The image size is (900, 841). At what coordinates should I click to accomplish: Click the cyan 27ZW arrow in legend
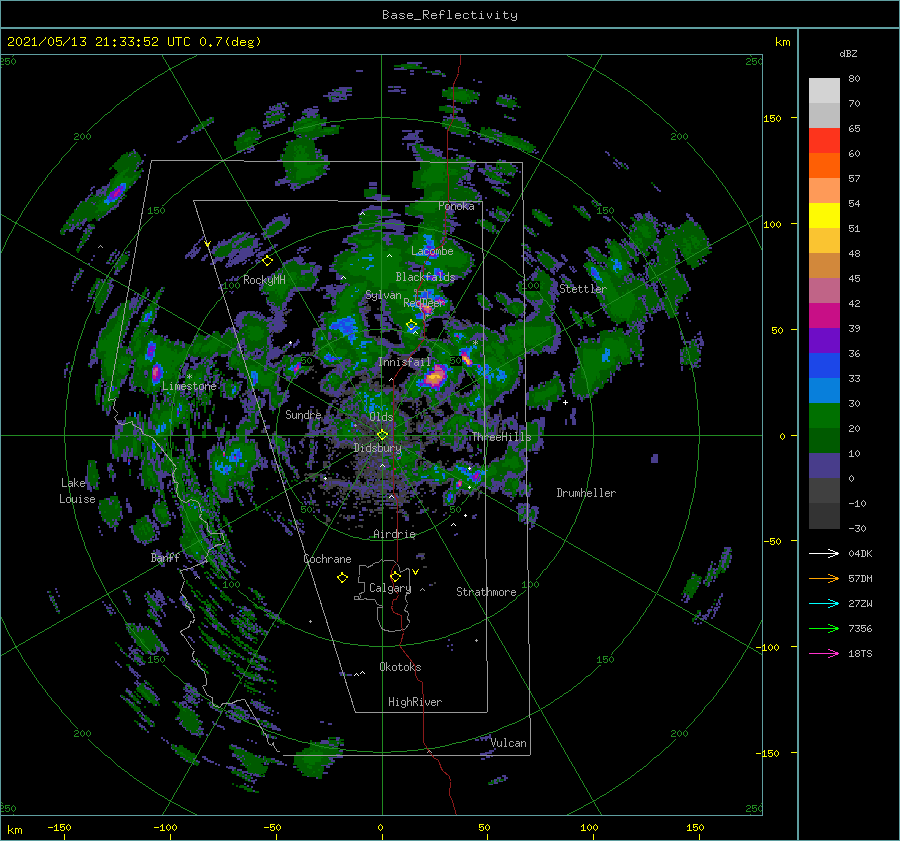click(824, 603)
